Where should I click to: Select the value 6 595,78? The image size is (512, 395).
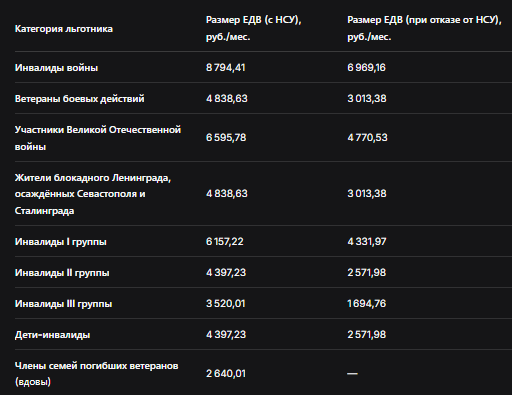(x=226, y=138)
